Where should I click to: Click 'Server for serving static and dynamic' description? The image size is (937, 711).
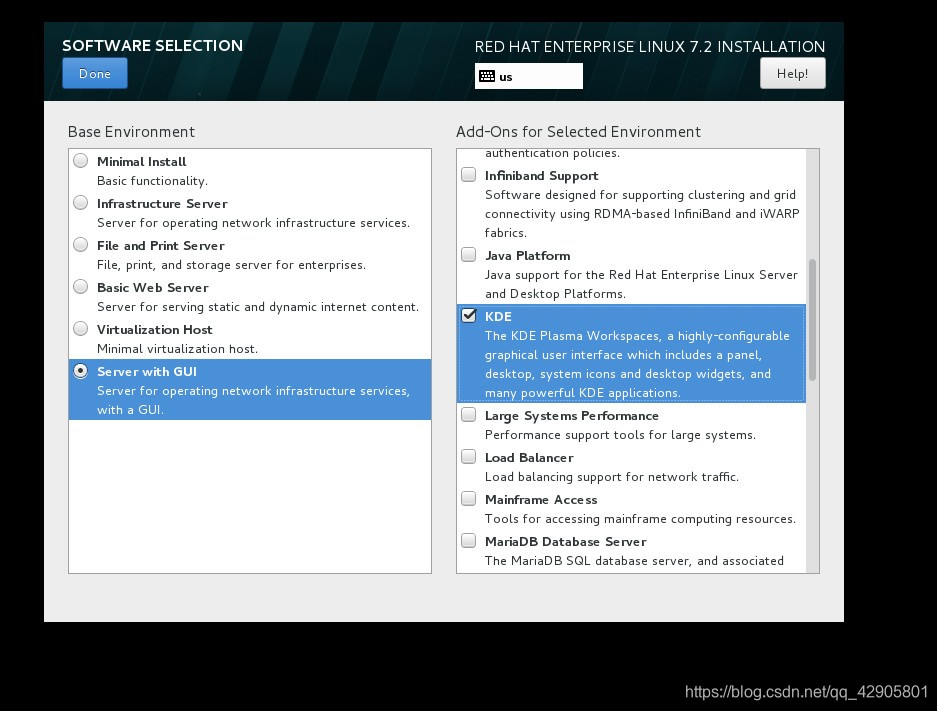258,307
